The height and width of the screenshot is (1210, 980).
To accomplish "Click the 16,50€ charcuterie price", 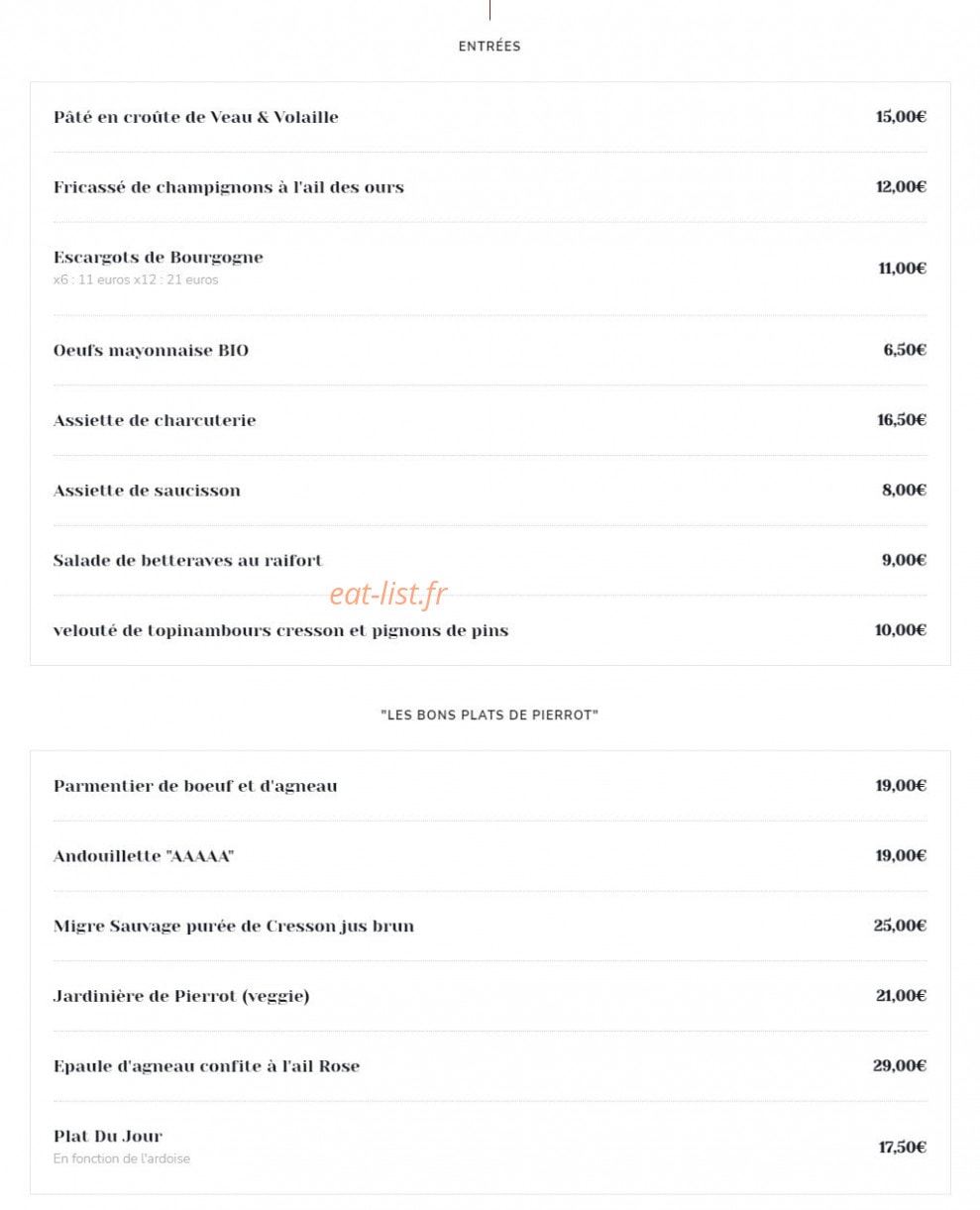I will point(901,420).
